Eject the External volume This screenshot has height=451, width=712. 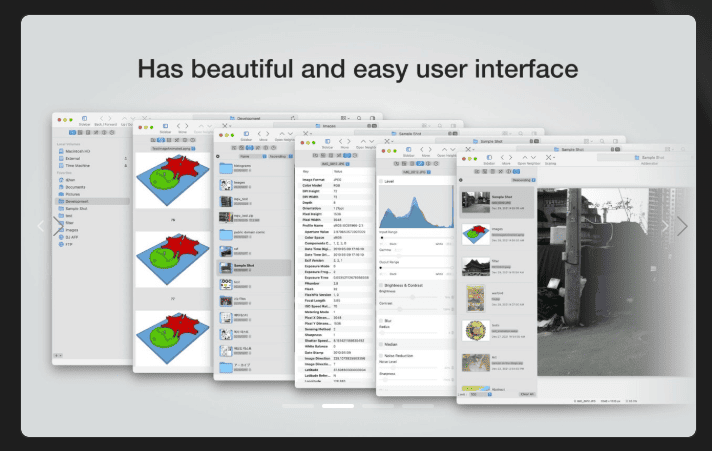click(x=126, y=159)
